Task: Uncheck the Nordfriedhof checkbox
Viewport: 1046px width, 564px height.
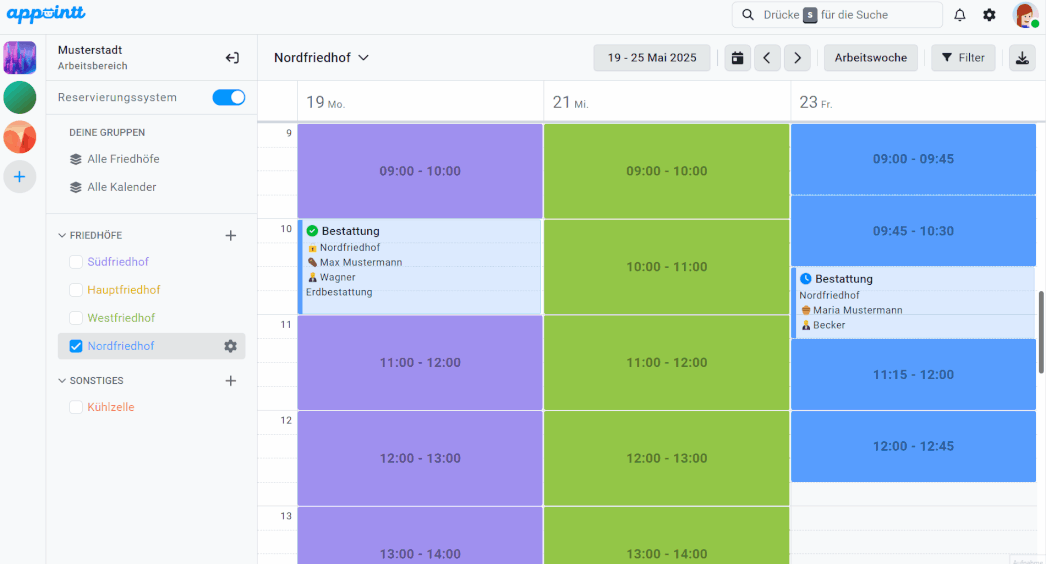Action: coord(76,346)
